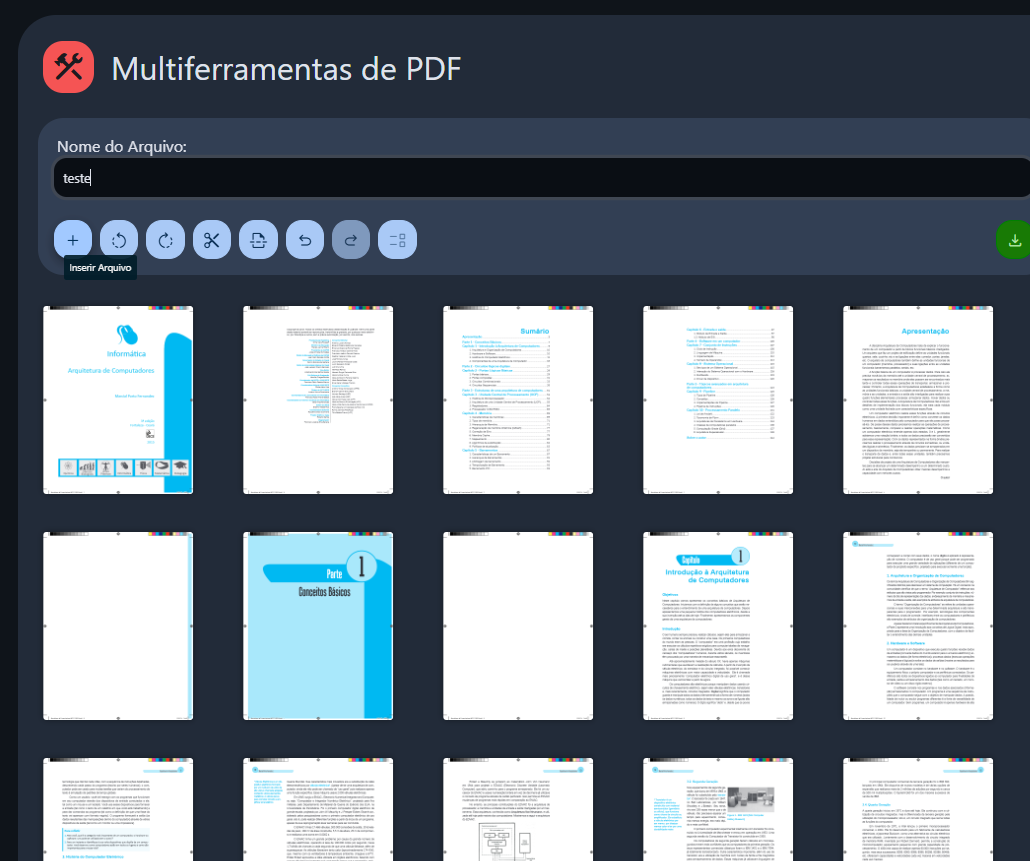Select the Sumário page thumbnail
The width and height of the screenshot is (1030, 861).
[518, 400]
